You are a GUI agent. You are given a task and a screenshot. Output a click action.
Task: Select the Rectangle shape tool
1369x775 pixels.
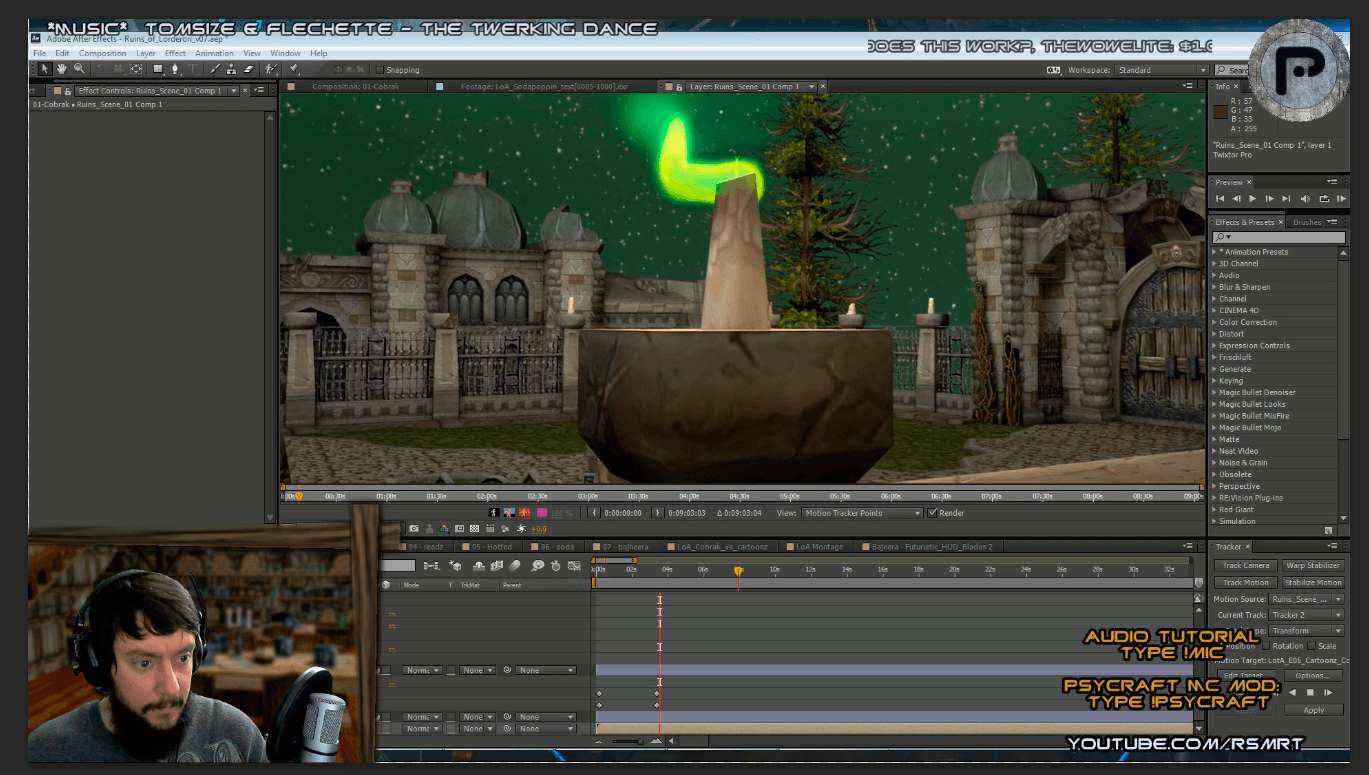coord(158,69)
